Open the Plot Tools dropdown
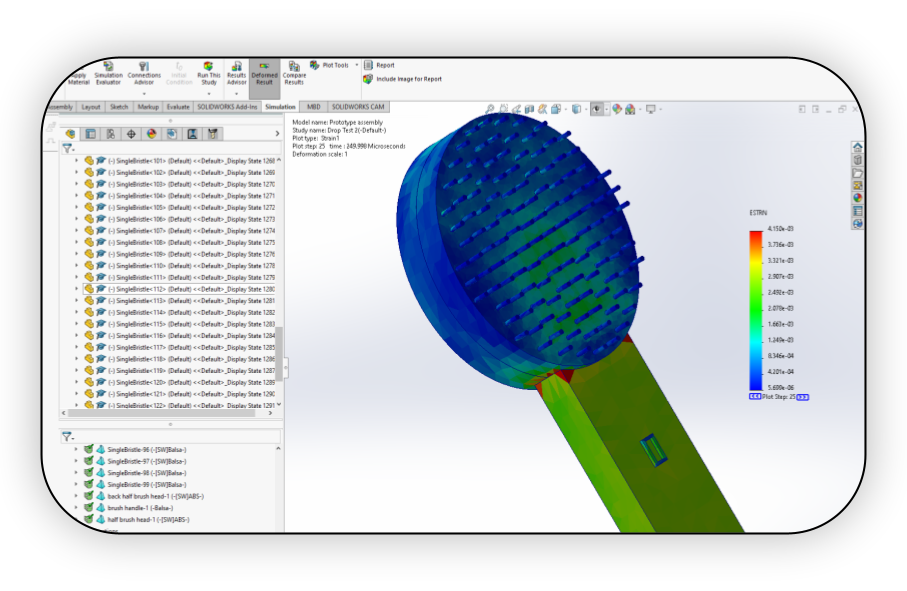907x591 pixels. coord(334,65)
